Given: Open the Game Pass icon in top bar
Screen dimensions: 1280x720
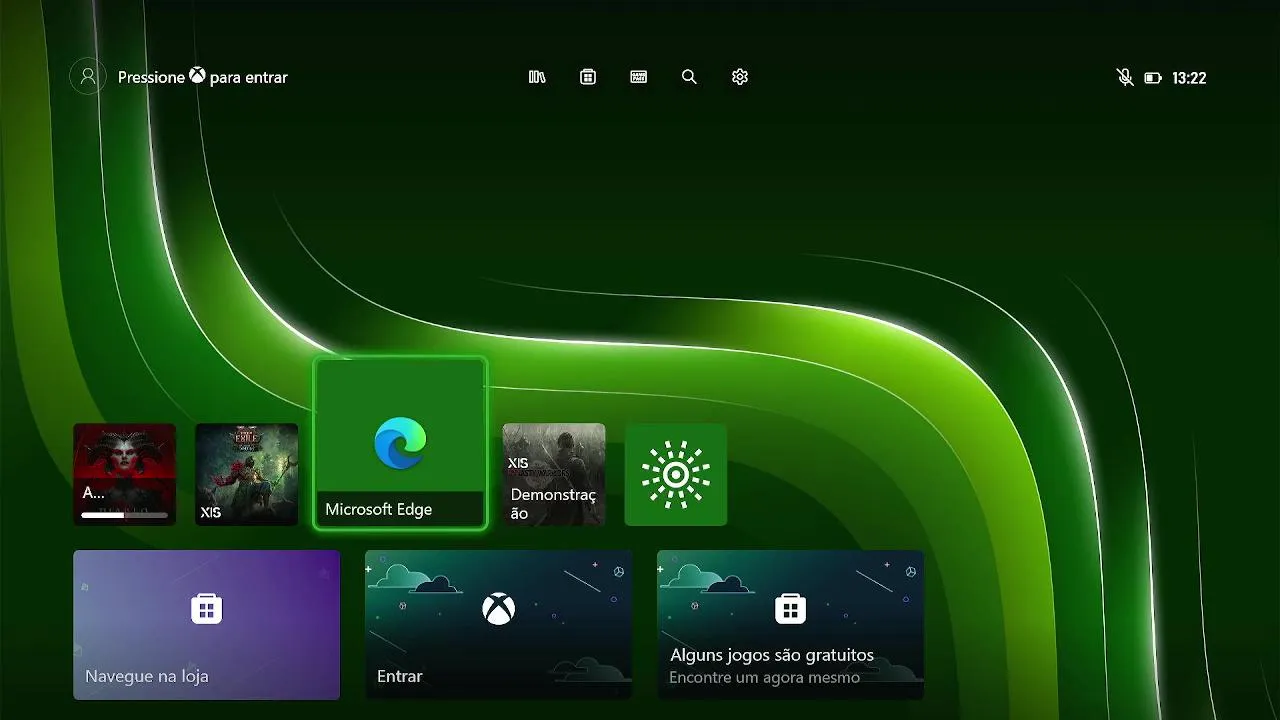Looking at the screenshot, I should point(639,77).
